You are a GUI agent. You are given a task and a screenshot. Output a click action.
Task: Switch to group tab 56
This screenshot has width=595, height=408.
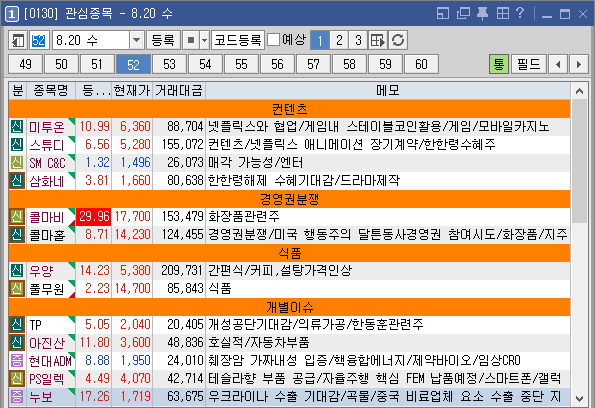[x=277, y=64]
